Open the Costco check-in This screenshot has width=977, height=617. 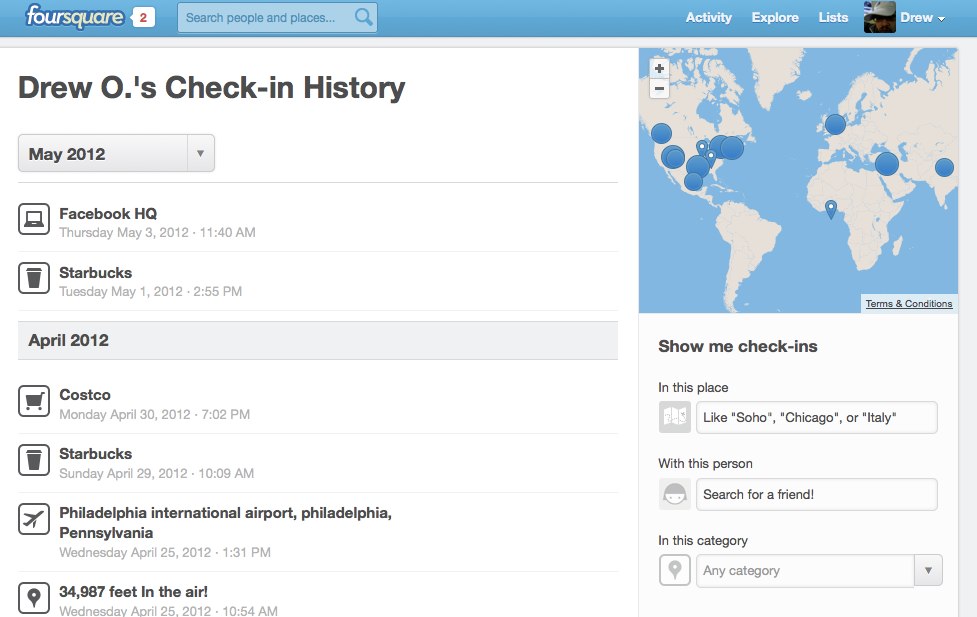[x=85, y=395]
